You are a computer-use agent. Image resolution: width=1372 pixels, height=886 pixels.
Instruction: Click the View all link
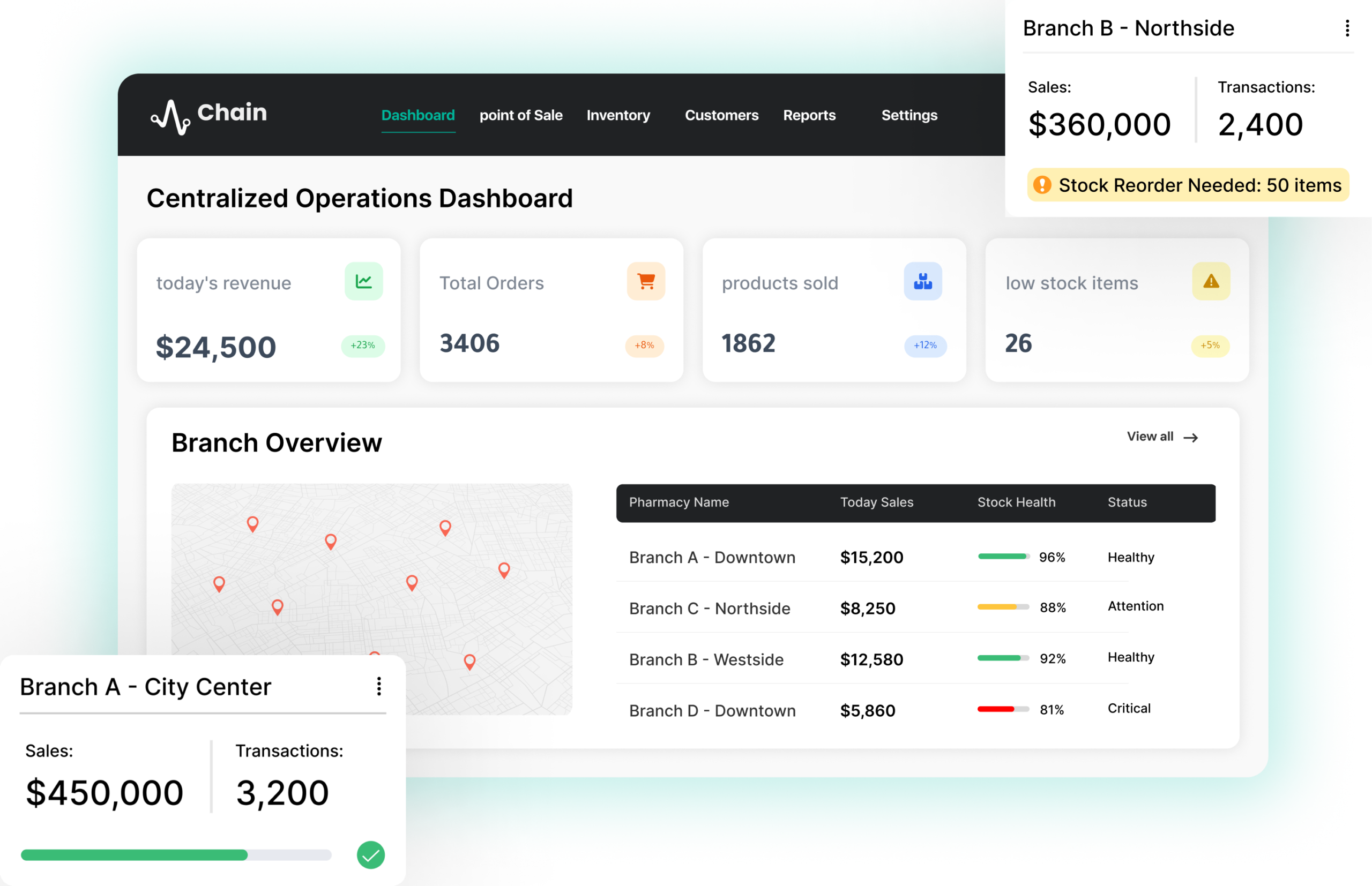(1150, 437)
